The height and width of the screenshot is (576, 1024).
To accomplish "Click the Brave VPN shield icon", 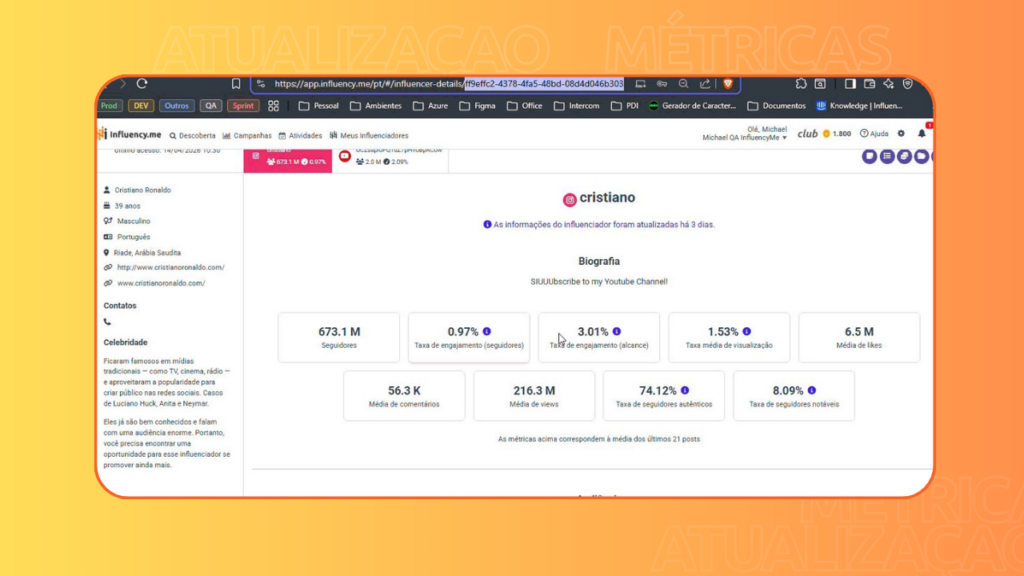I will [908, 84].
